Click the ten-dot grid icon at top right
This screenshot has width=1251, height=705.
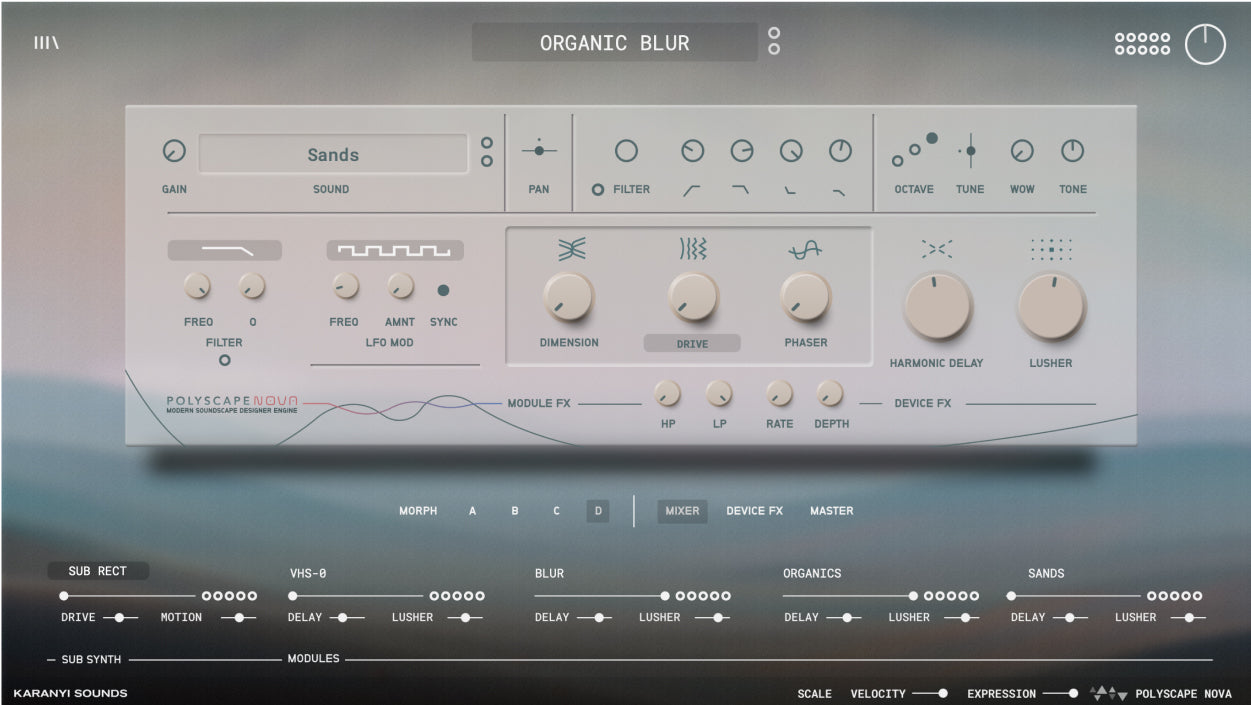pos(1142,44)
